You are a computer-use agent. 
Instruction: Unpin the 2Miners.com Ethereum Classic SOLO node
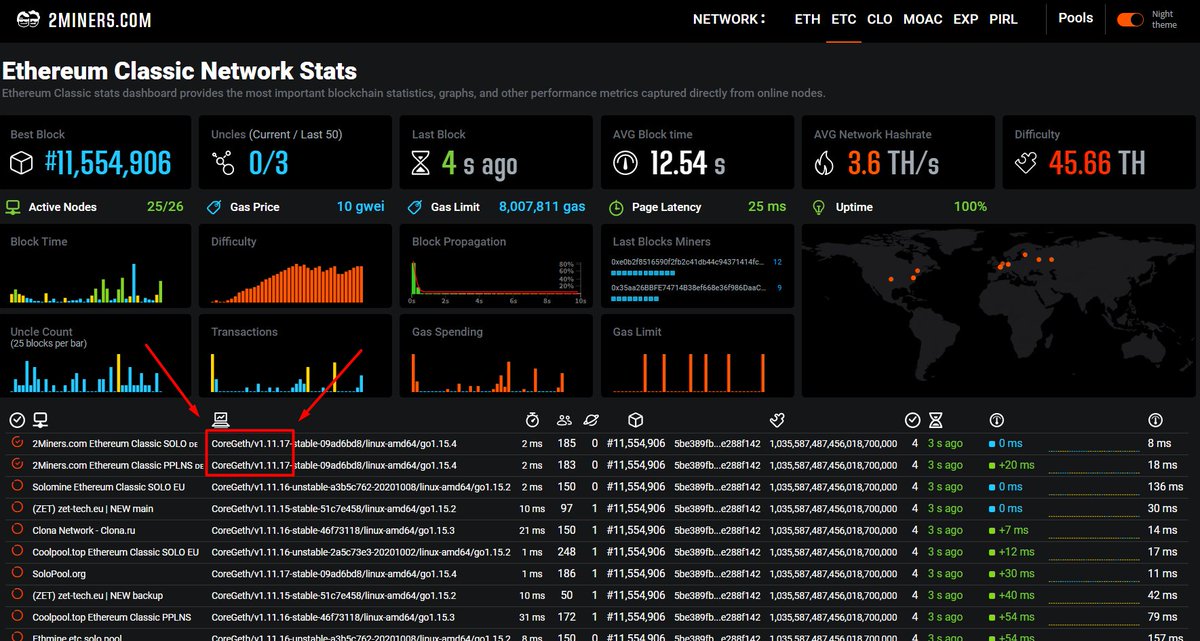17,442
